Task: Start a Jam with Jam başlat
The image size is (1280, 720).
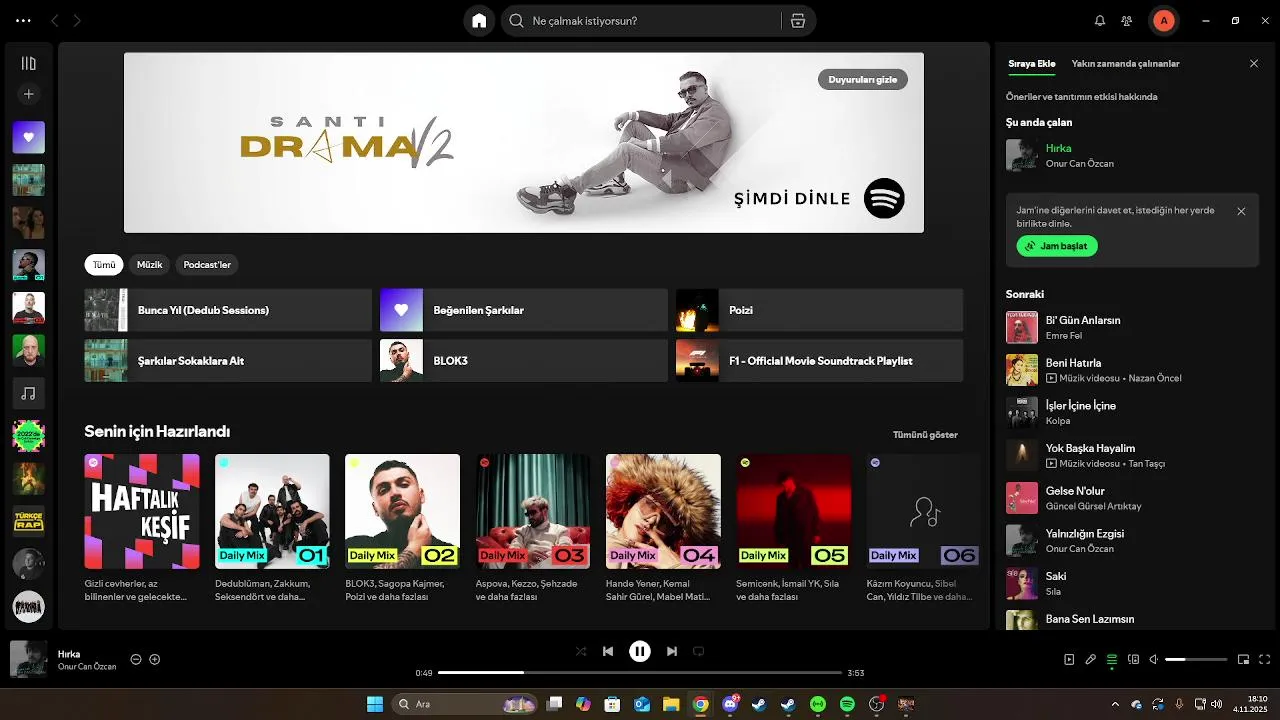Action: [1057, 246]
